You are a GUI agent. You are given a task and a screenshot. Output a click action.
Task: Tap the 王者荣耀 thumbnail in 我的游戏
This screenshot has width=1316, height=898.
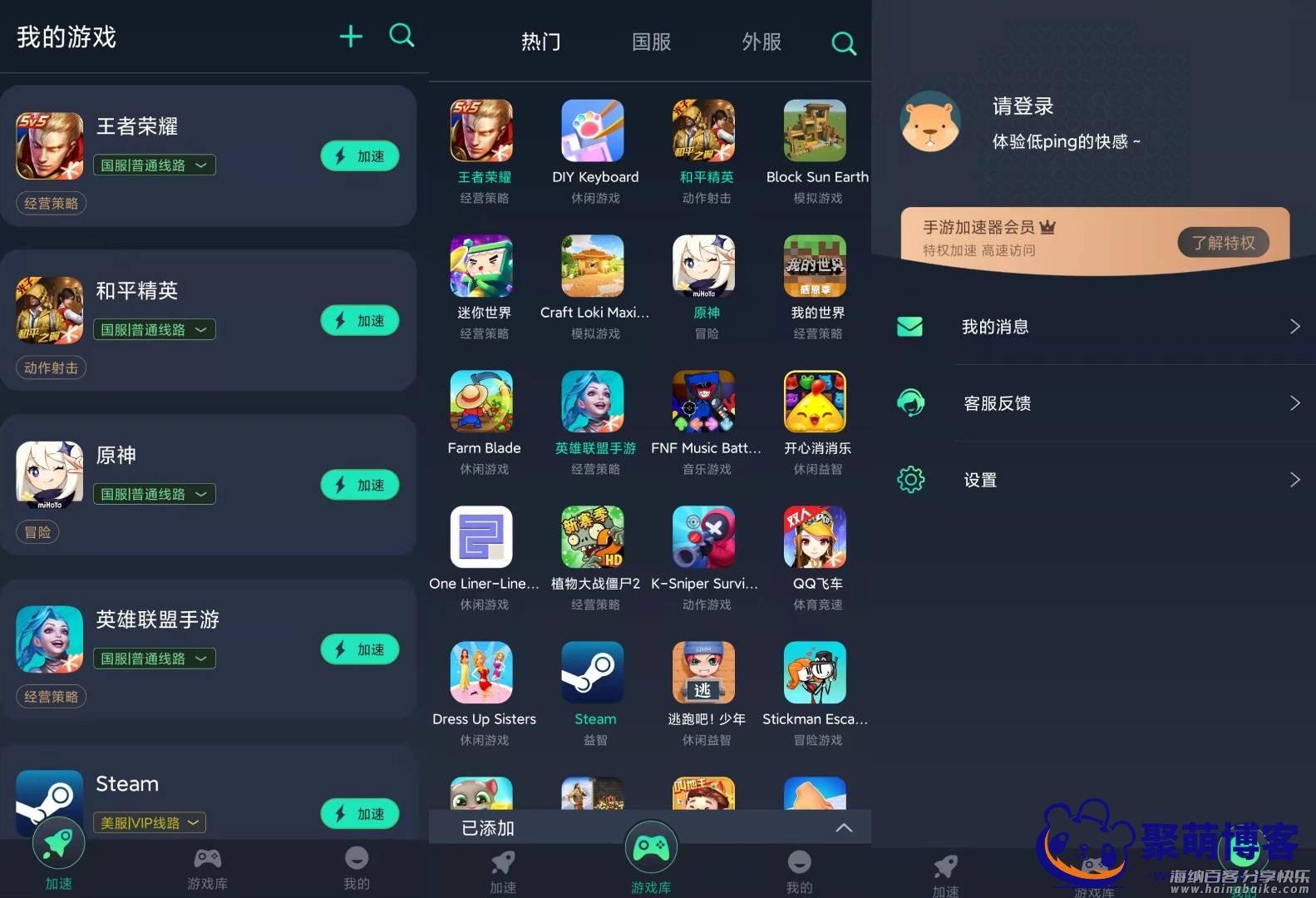pyautogui.click(x=50, y=146)
